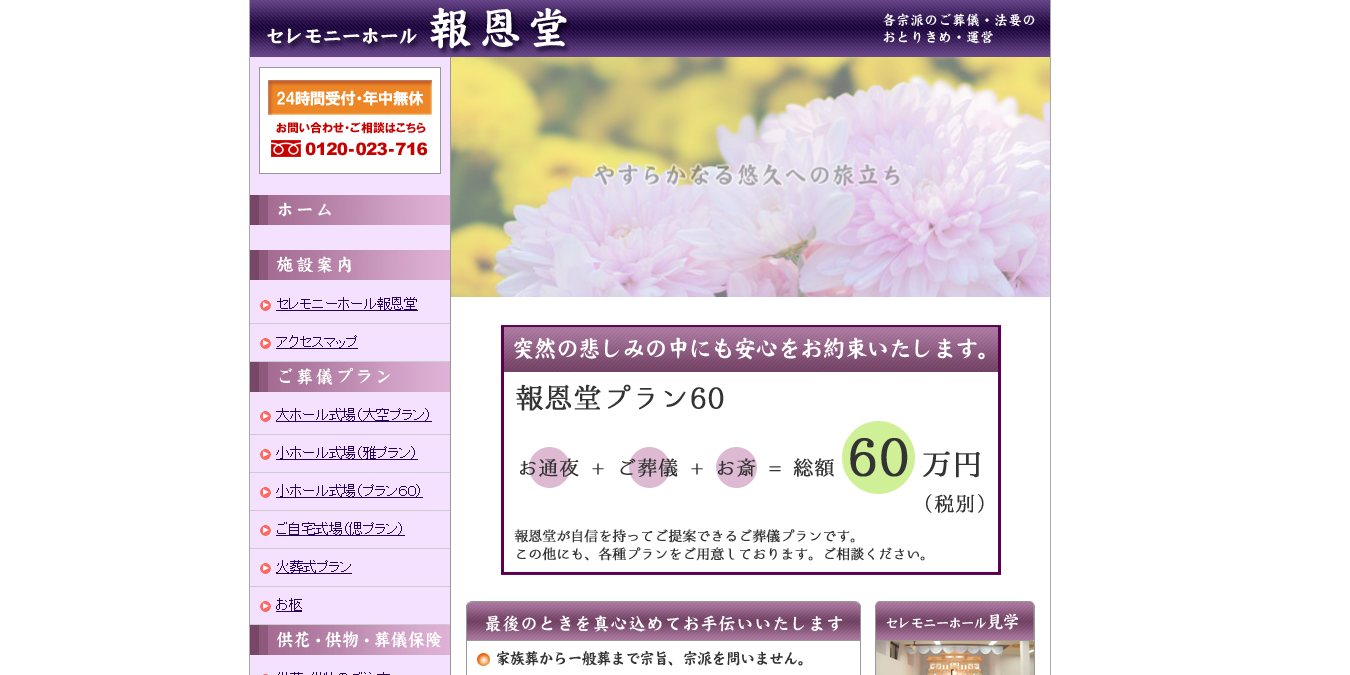Screen dimensions: 1350x675
Task: Open the セレモニーホール報恩堂 link
Action: click(x=347, y=304)
